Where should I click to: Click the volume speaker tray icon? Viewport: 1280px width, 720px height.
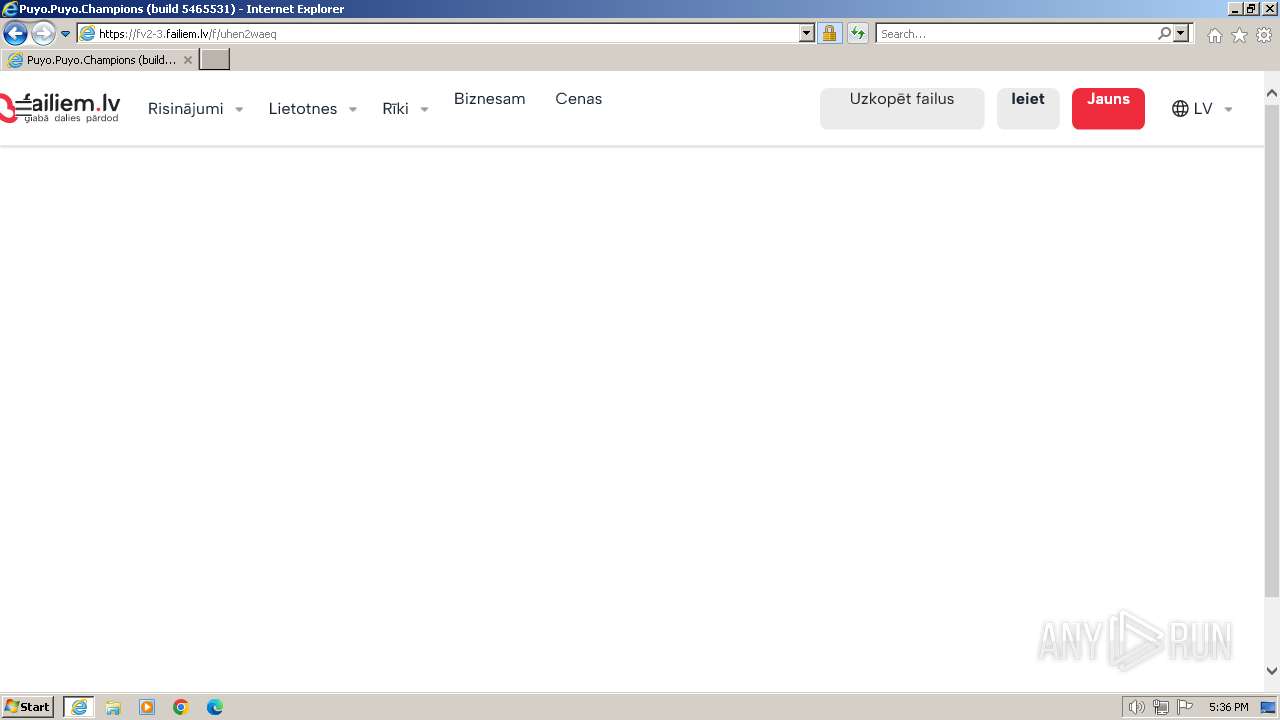[1136, 707]
